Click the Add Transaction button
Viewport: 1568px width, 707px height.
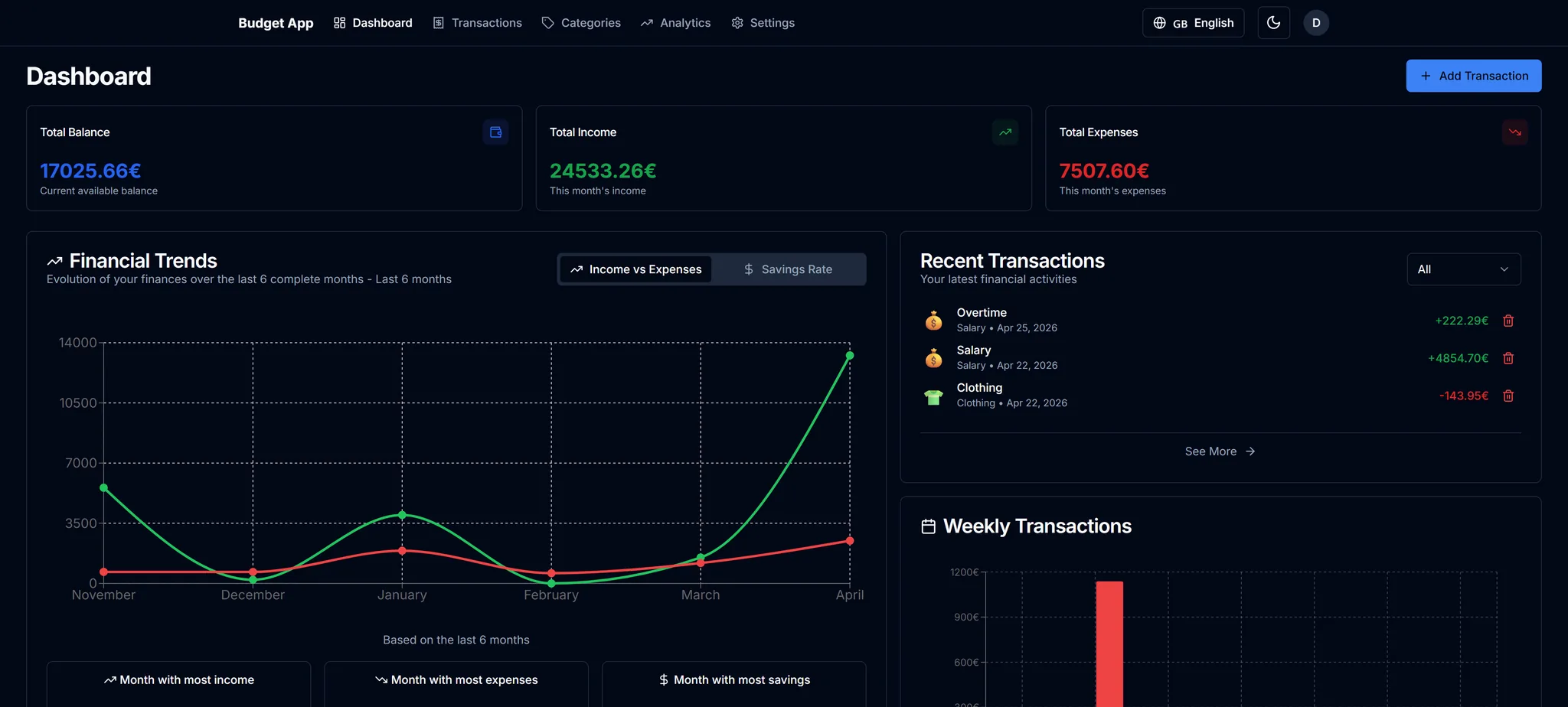[x=1474, y=76]
